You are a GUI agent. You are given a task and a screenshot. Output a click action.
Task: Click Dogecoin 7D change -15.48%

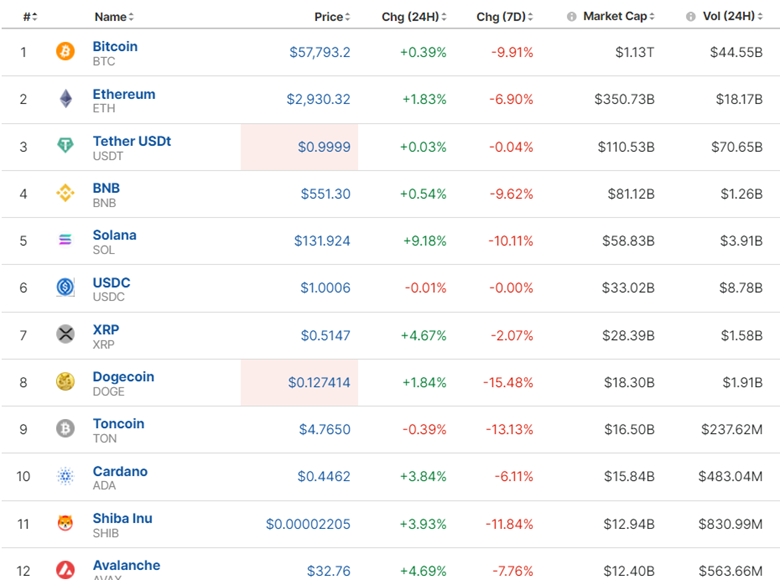pos(508,382)
